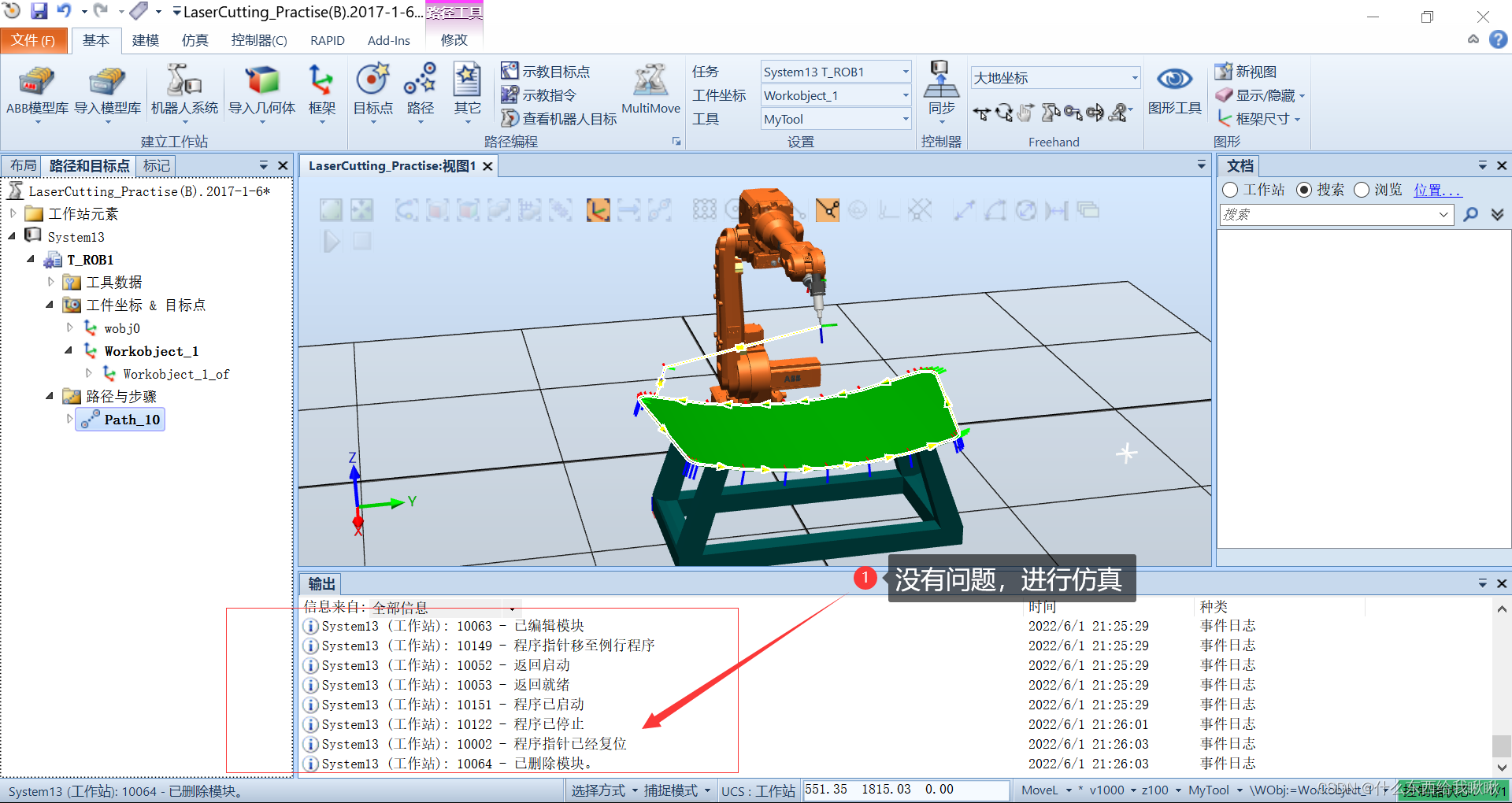Click the stop simulation icon in the view

(362, 241)
